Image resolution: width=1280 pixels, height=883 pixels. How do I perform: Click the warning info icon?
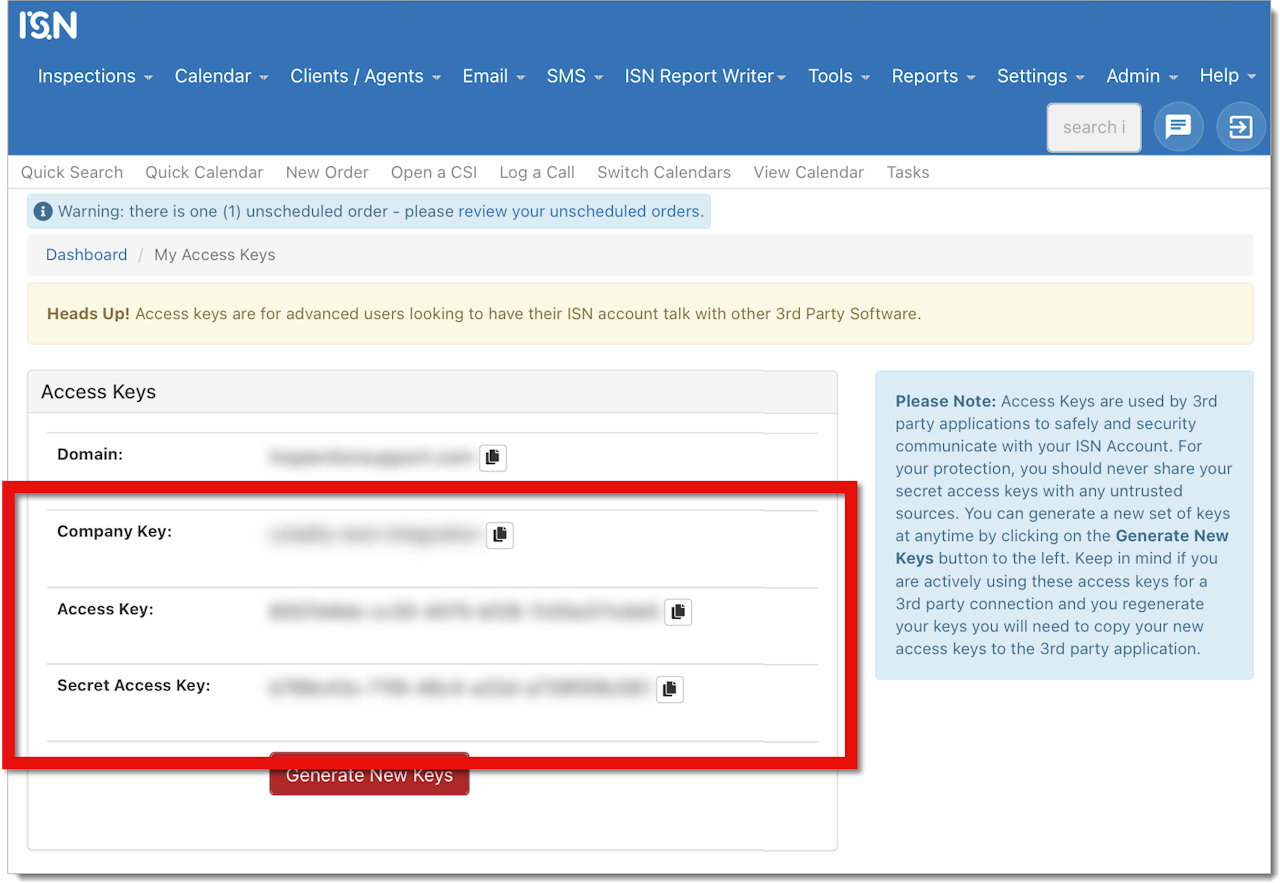pos(43,212)
